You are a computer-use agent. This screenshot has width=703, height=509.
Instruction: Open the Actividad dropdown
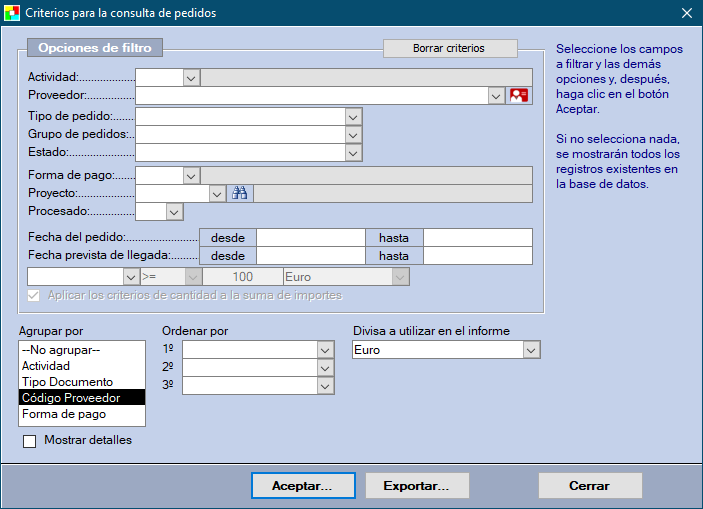click(x=192, y=77)
